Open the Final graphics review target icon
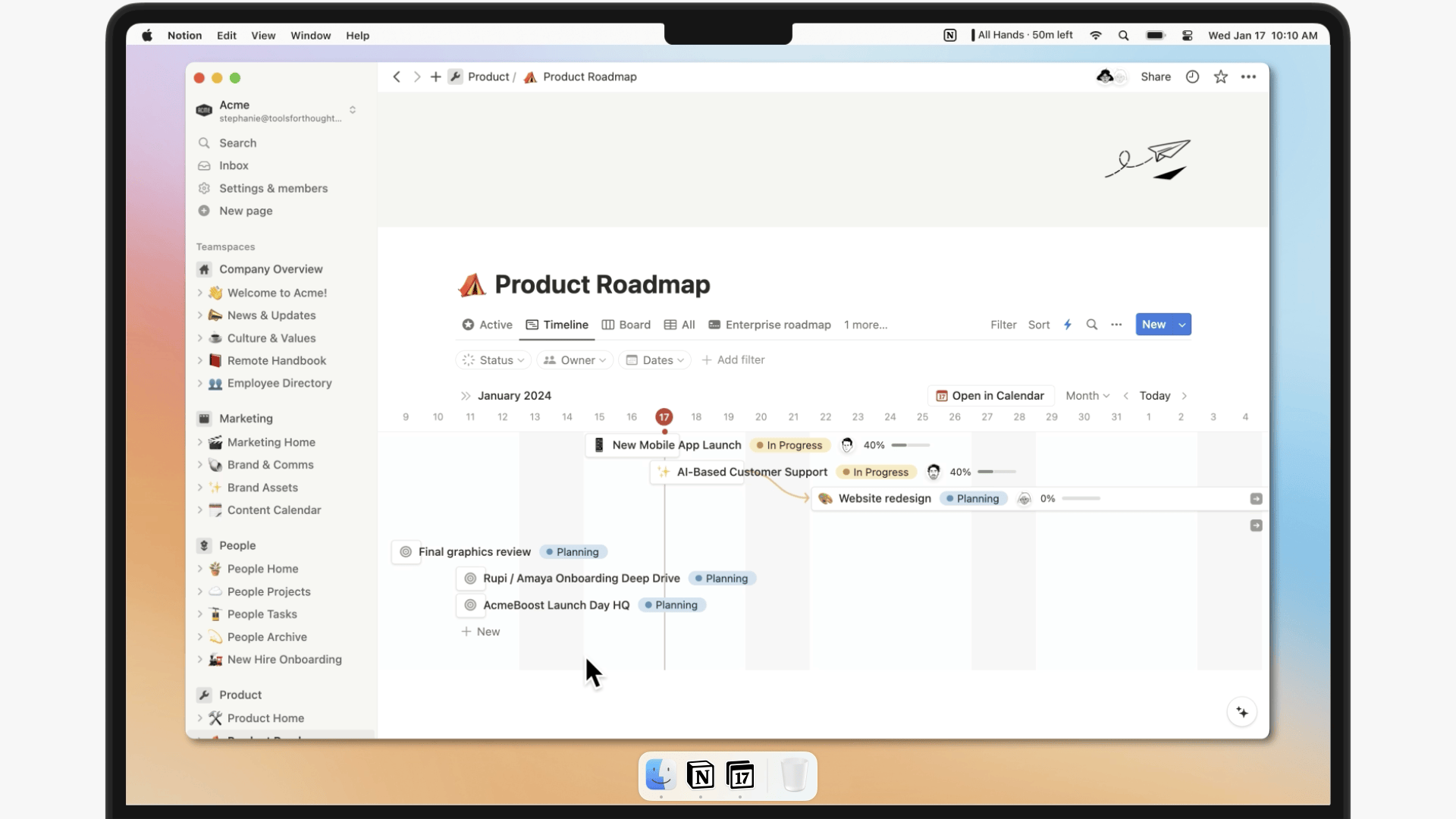Screen dimensions: 1456x819 406,552
